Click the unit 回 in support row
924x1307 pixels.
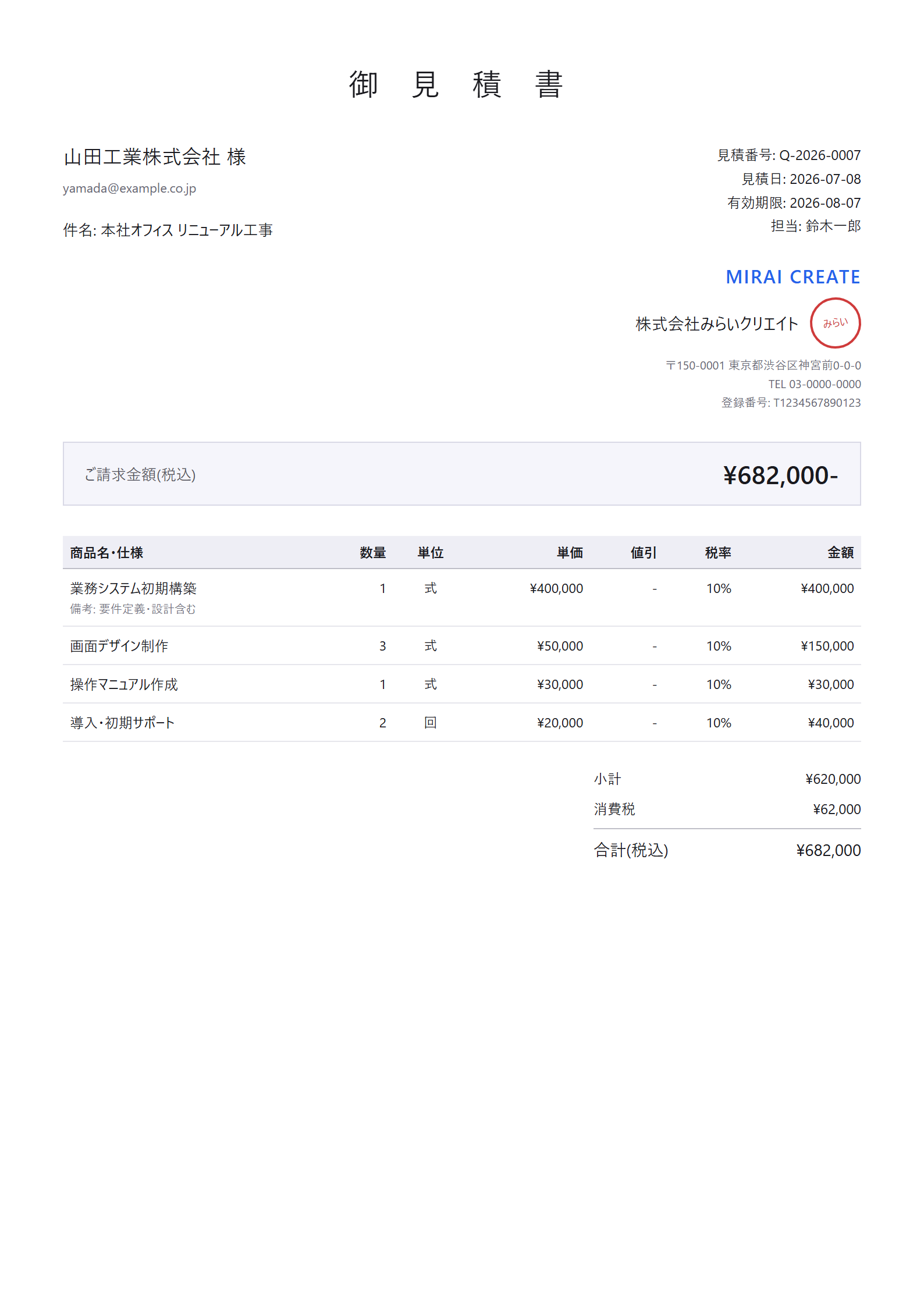coord(431,723)
